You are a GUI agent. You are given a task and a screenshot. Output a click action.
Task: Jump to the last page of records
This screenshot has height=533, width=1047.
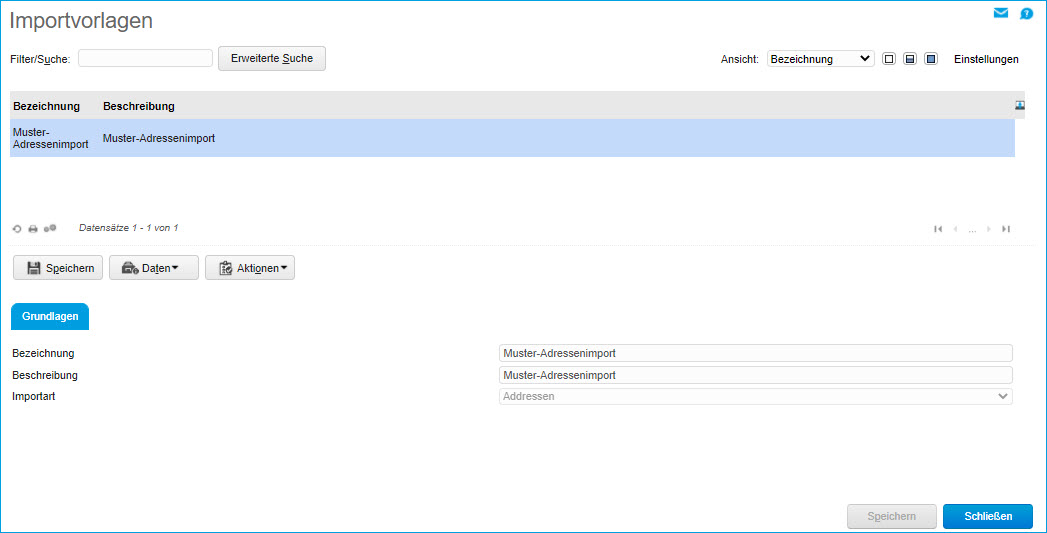(x=1006, y=229)
